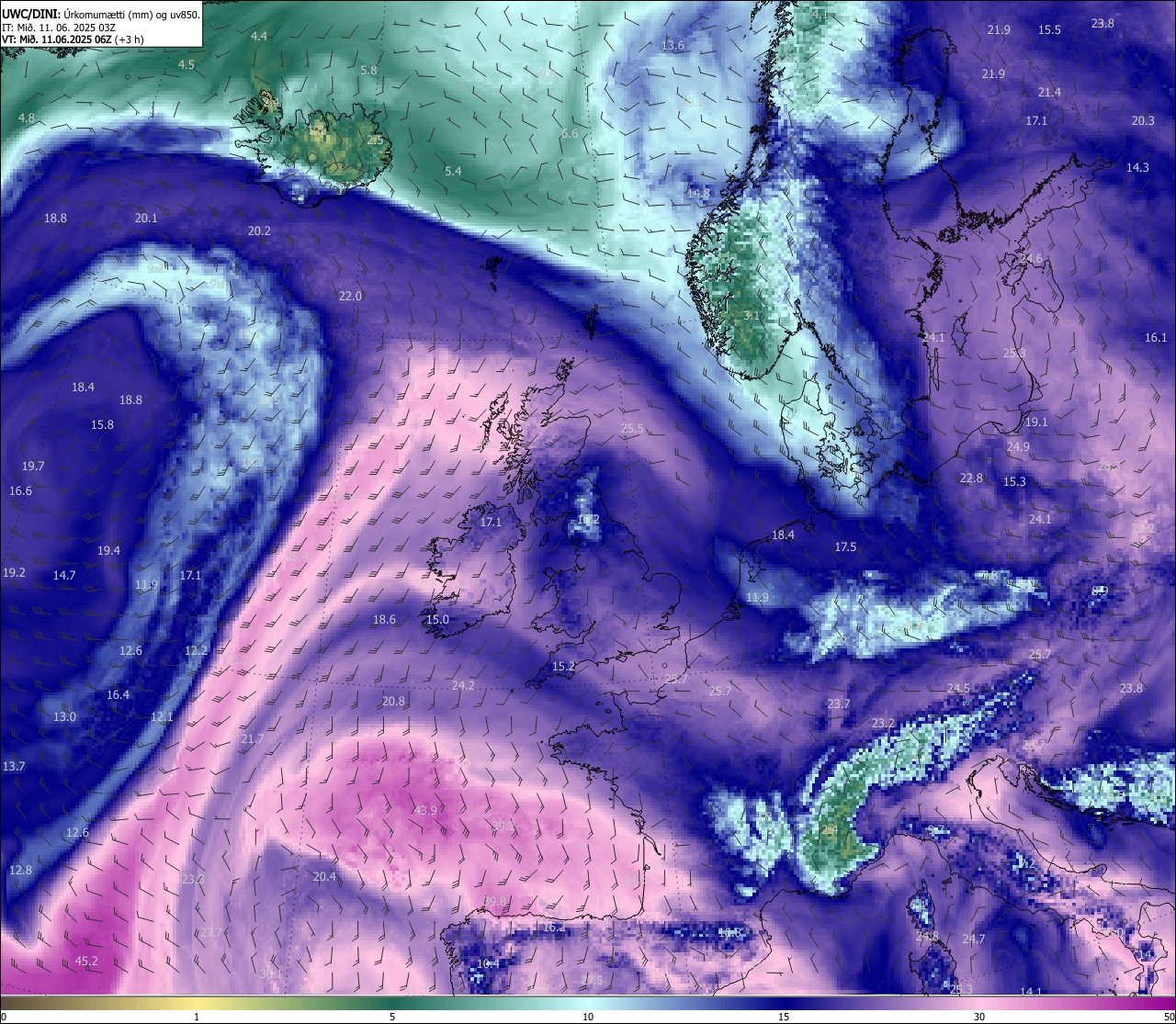Click the 12.2 value label
Image resolution: width=1176 pixels, height=1024 pixels.
pos(197,649)
